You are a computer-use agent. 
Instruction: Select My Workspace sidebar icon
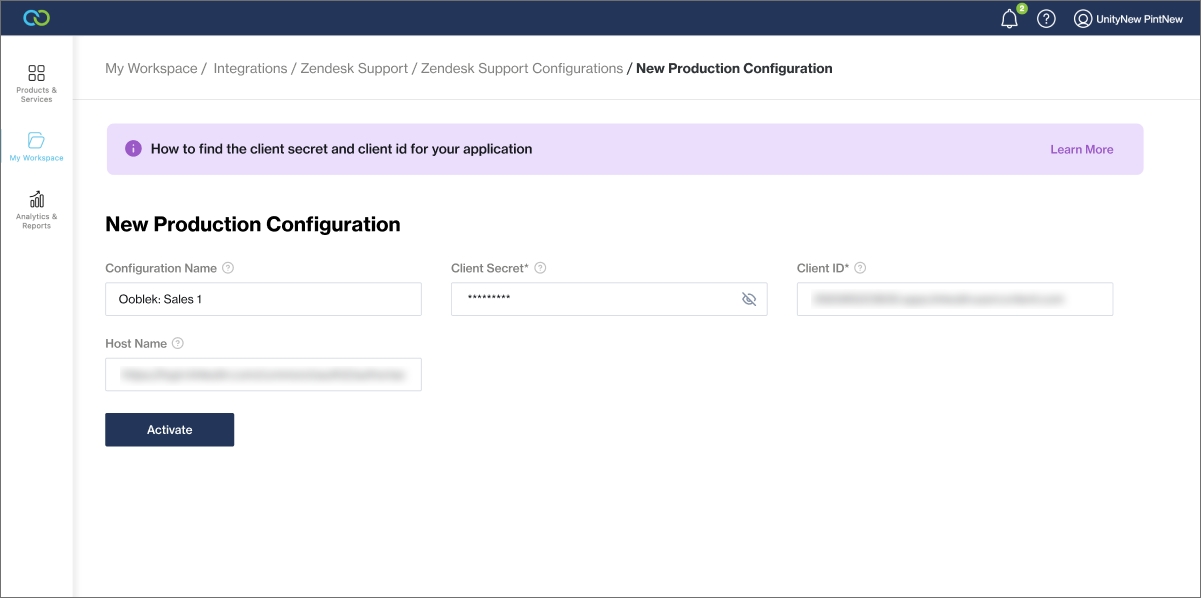(36, 146)
